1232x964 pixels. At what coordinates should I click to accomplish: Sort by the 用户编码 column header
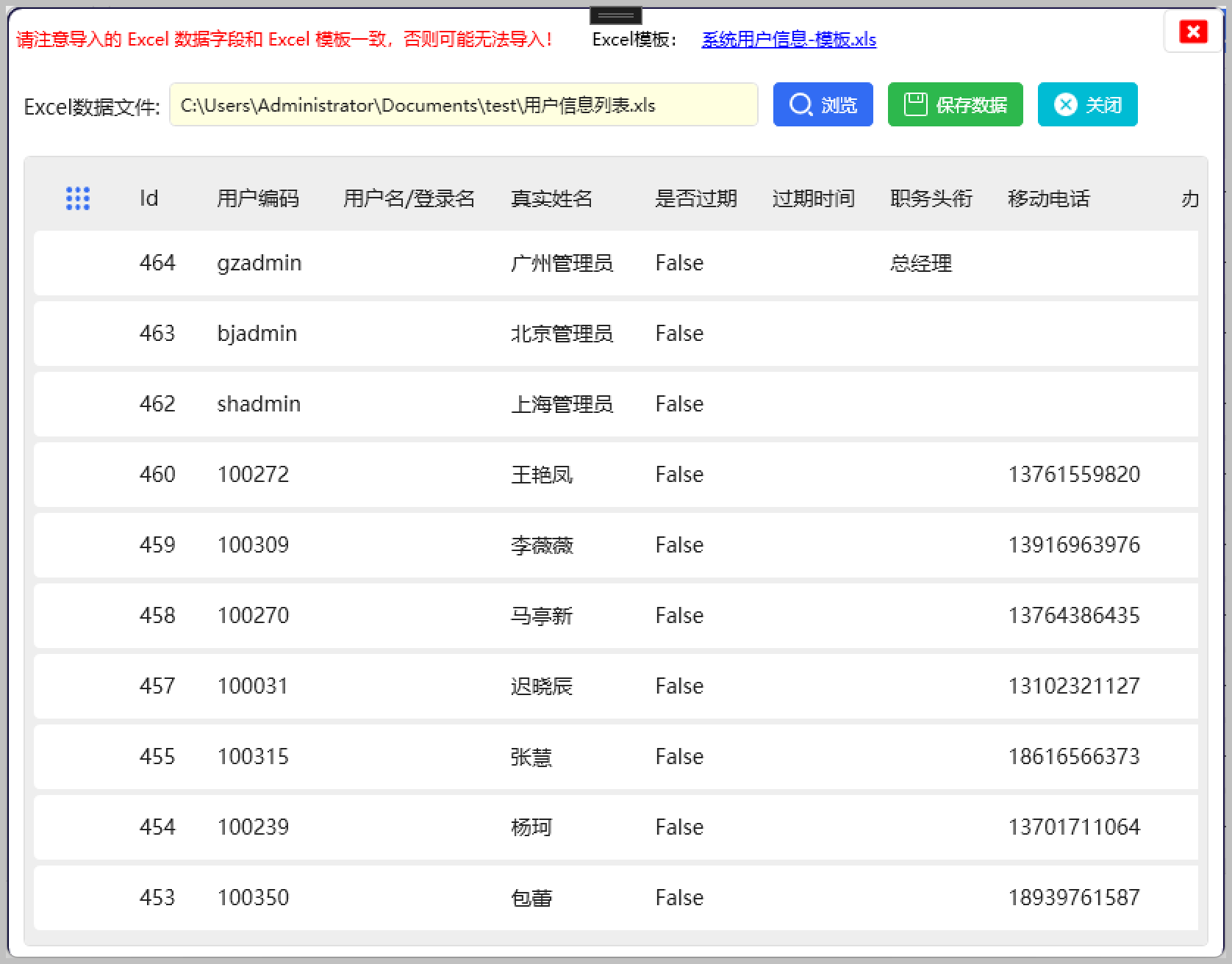258,198
